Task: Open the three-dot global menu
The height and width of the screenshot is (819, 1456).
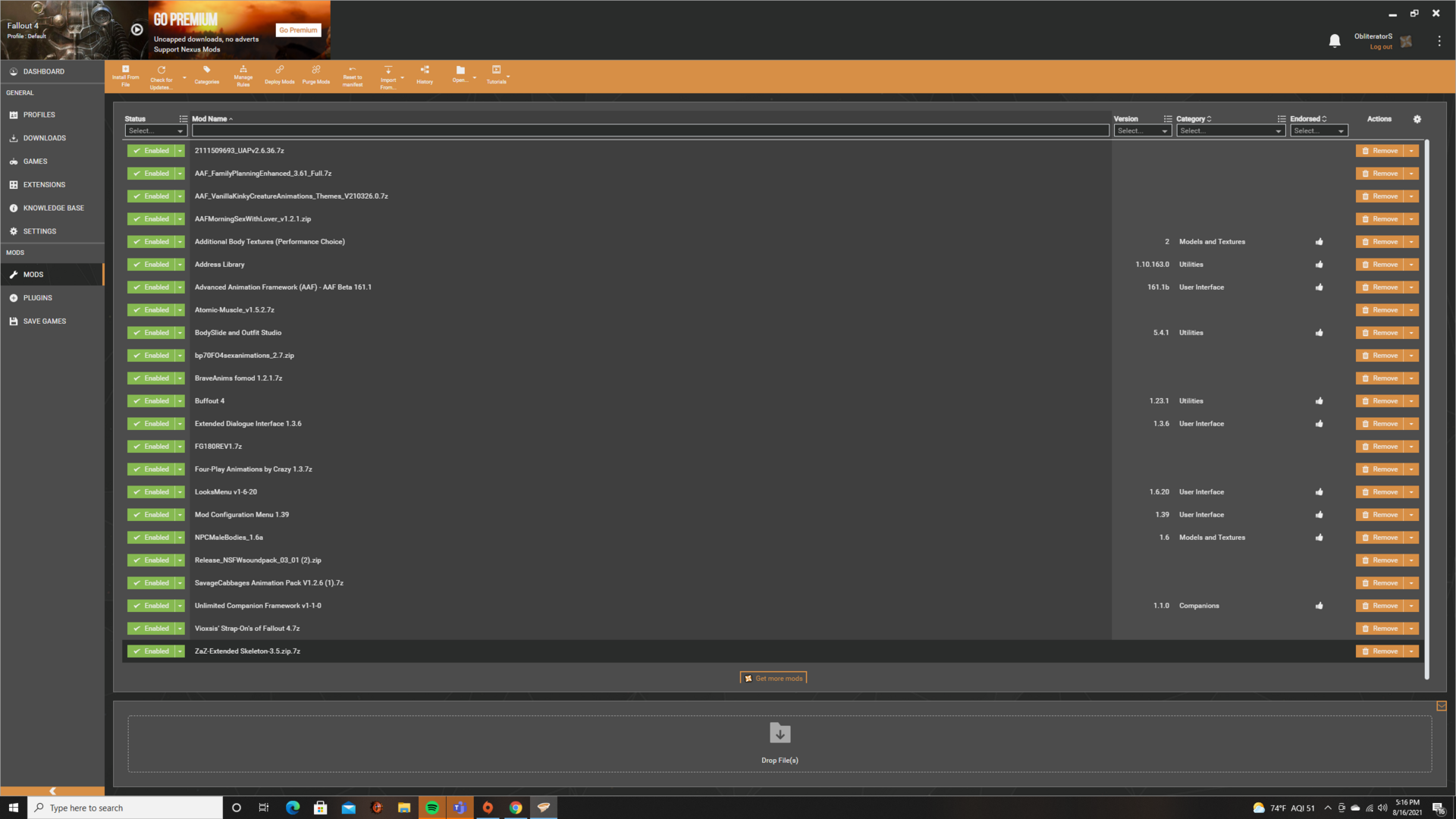Action: click(1439, 41)
